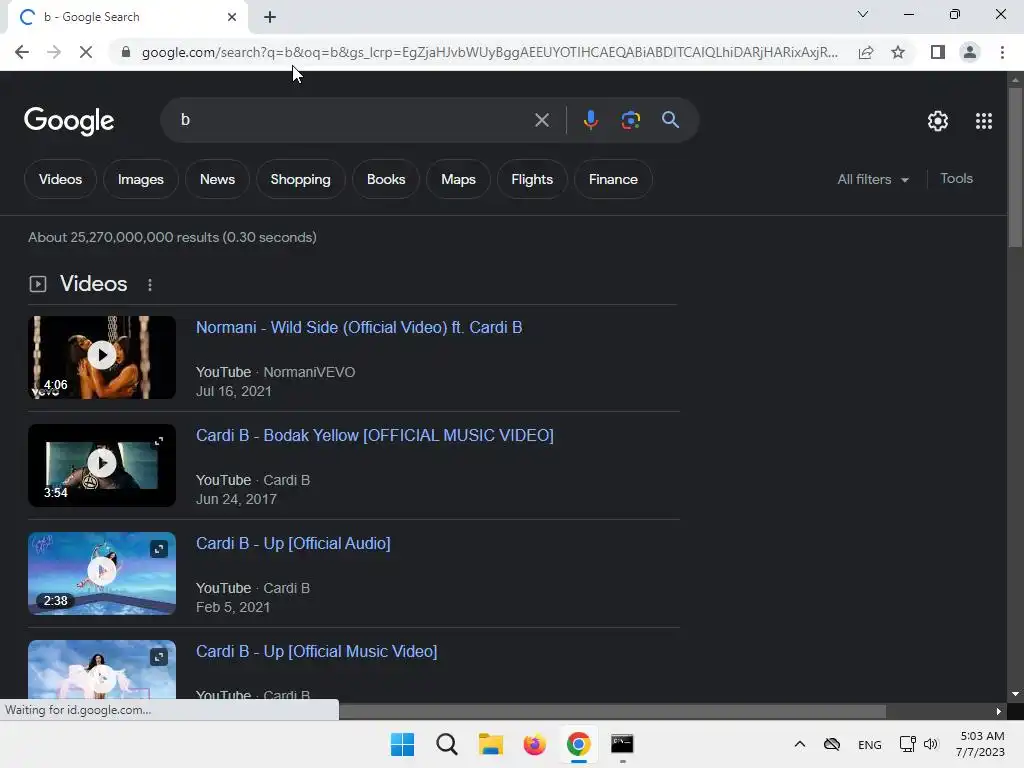Select the Images filter chip

click(x=140, y=179)
